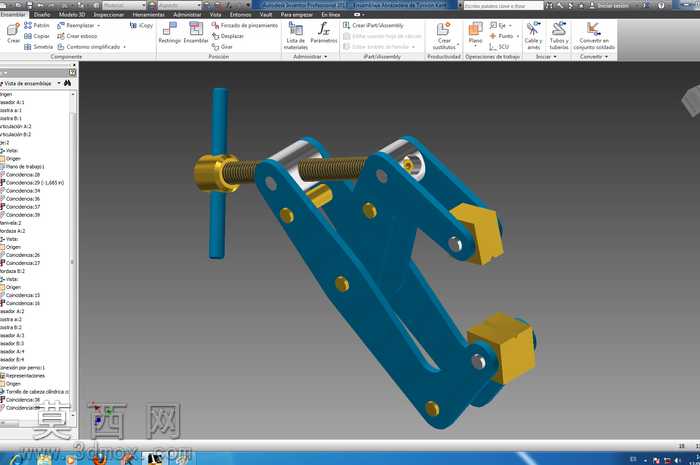Switch to the Herramientas tab
The height and width of the screenshot is (465, 700).
pyautogui.click(x=149, y=14)
